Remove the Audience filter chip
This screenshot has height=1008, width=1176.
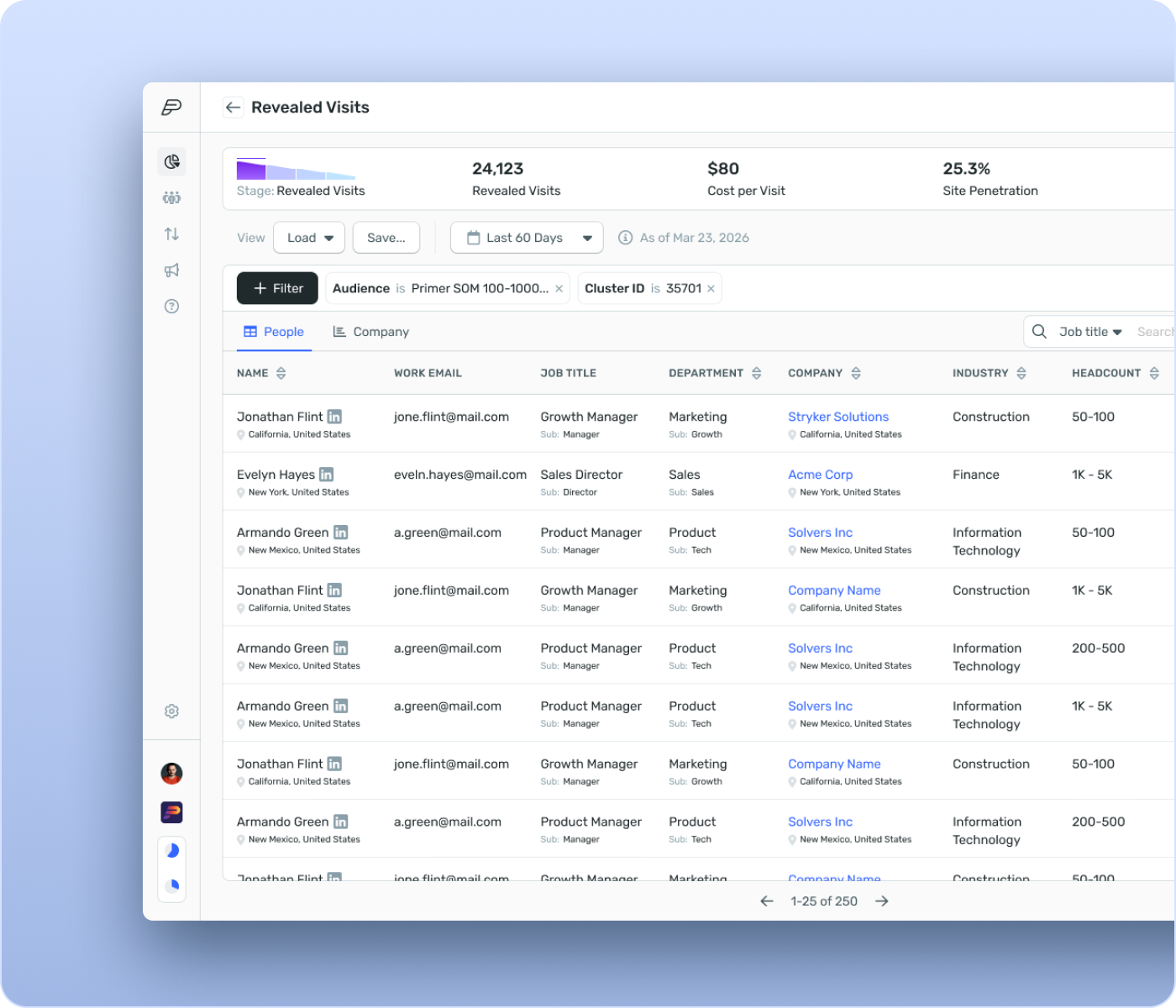(559, 288)
